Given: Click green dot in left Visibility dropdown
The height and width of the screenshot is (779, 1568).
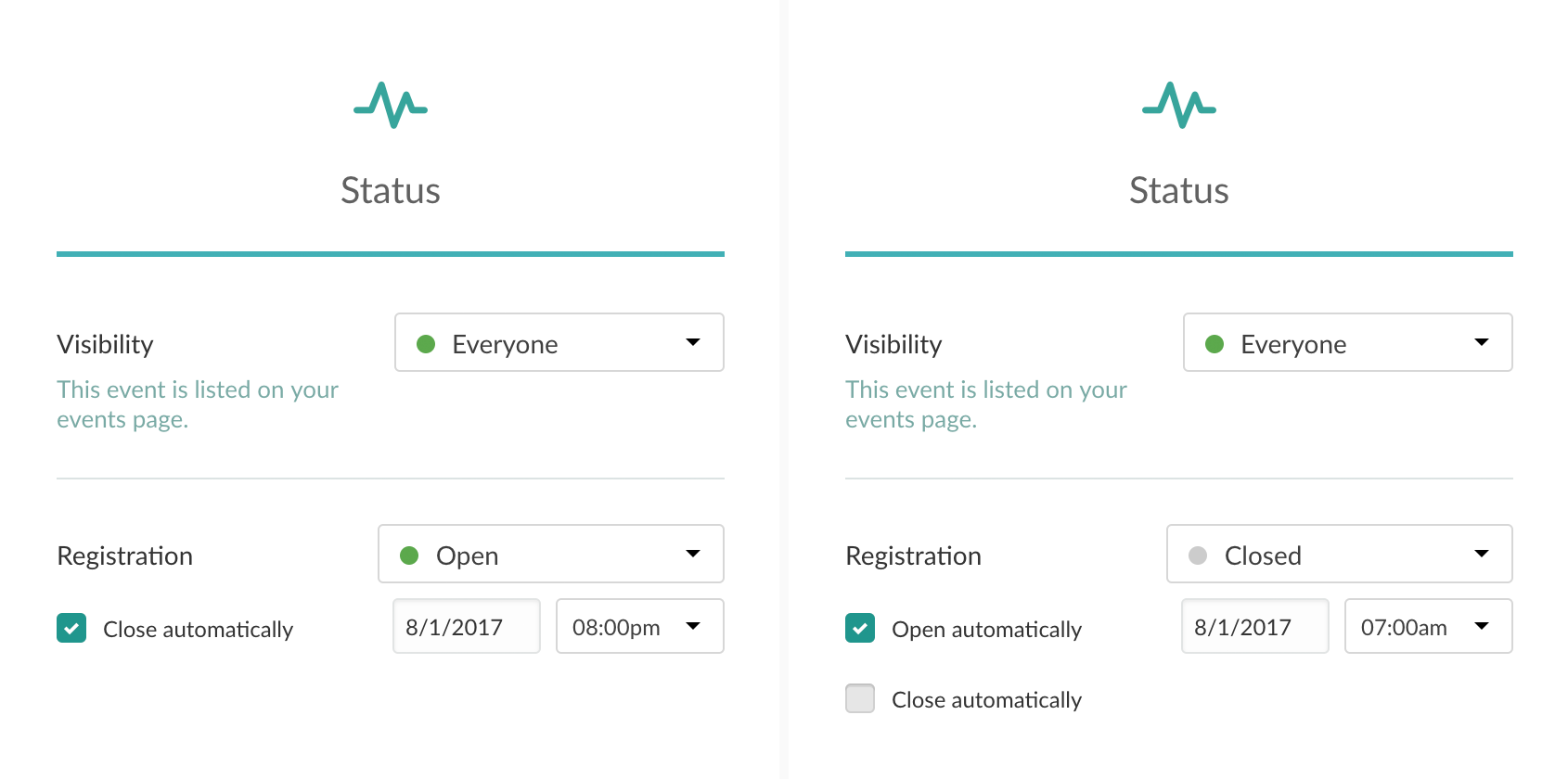Looking at the screenshot, I should 427,344.
